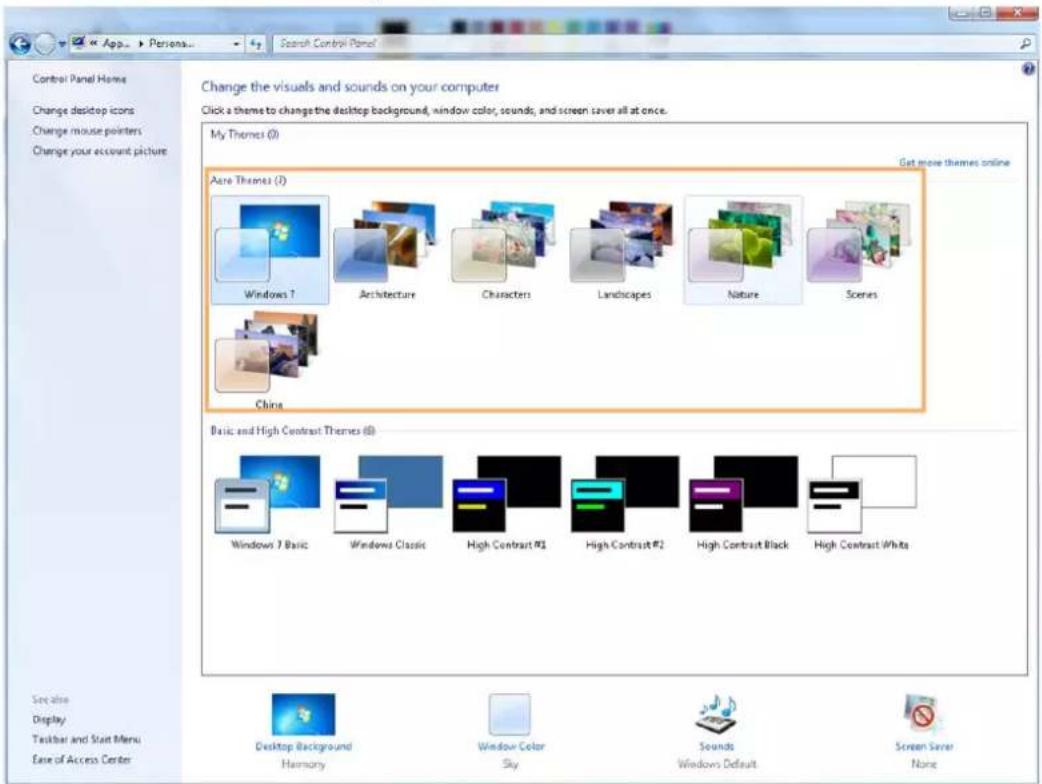Viewport: 1042px width, 784px height.
Task: Open Change desktop icons link
Action: point(83,110)
